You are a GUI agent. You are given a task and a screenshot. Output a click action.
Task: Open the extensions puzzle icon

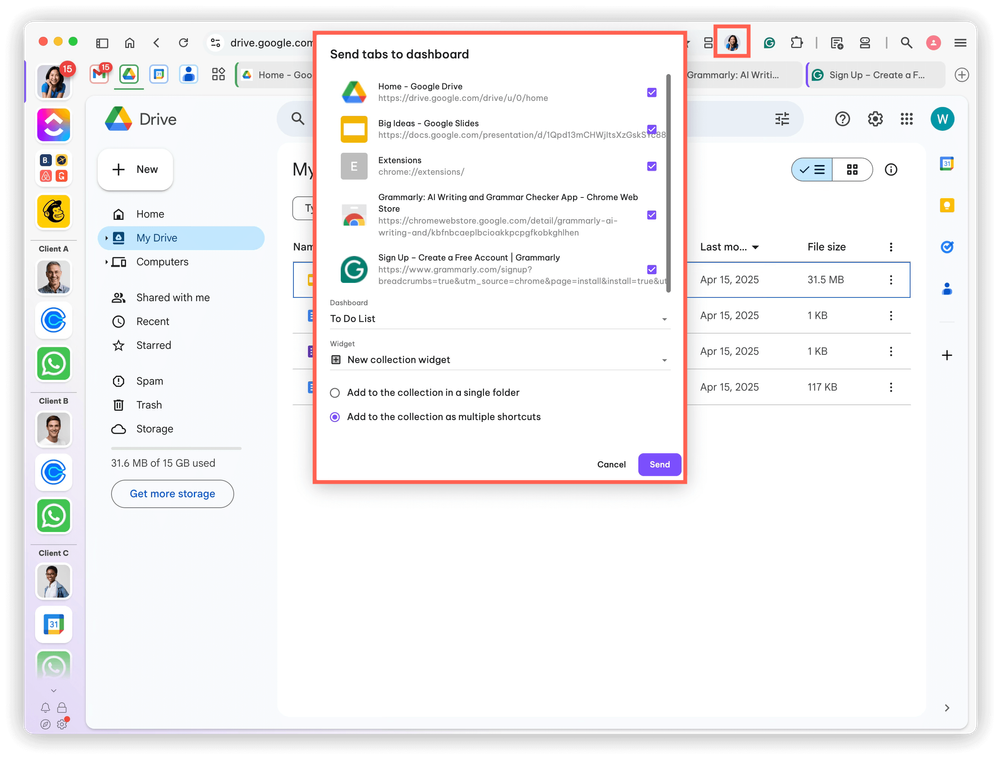[x=797, y=43]
